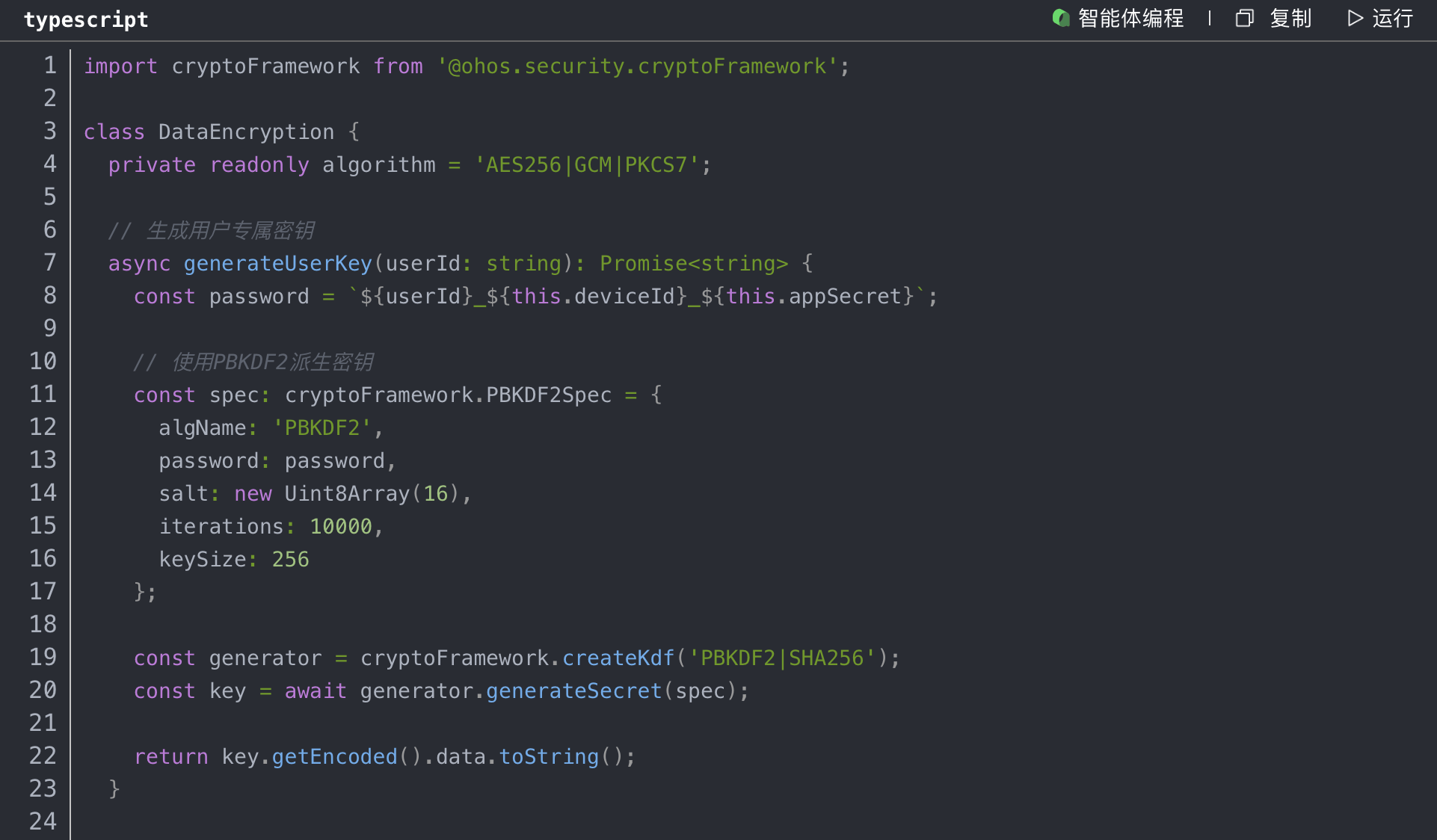Open 智能体编程 agent programming text
Viewport: 1437px width, 840px height.
(1130, 18)
